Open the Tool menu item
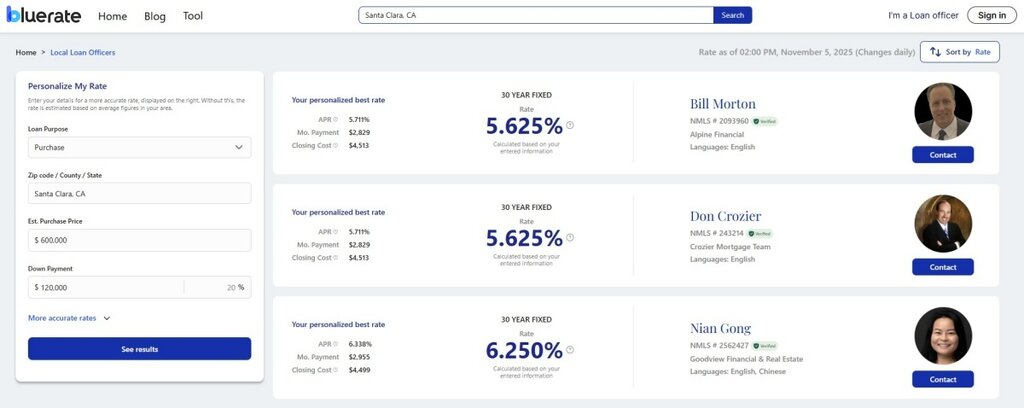1024x408 pixels. 193,16
